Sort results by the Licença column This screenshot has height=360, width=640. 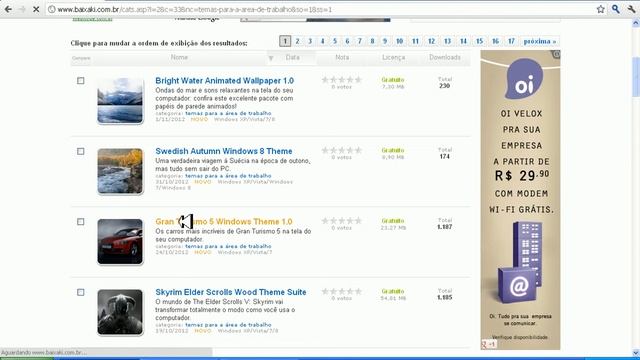tap(393, 58)
